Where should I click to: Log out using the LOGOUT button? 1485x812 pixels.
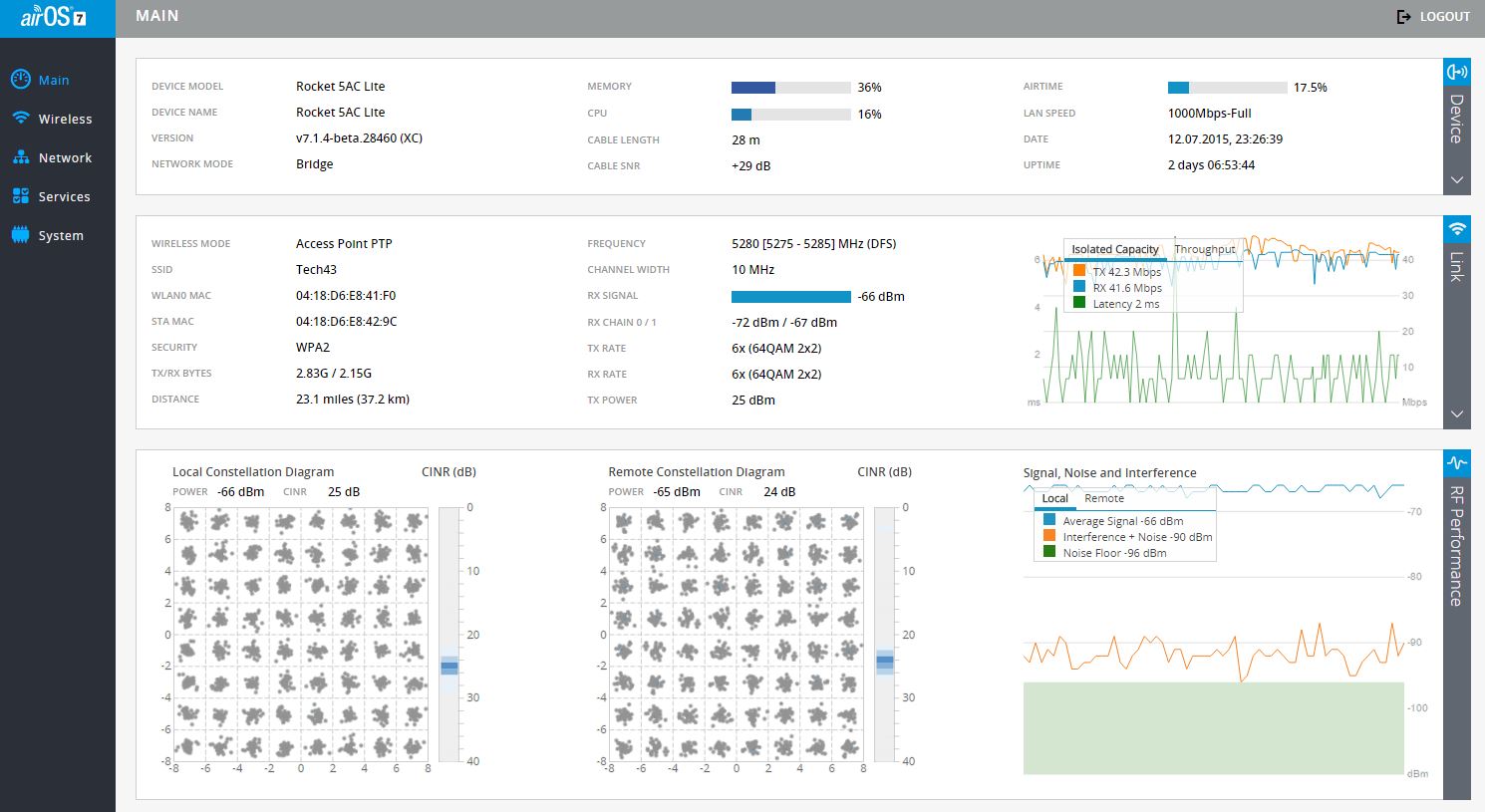[x=1433, y=17]
